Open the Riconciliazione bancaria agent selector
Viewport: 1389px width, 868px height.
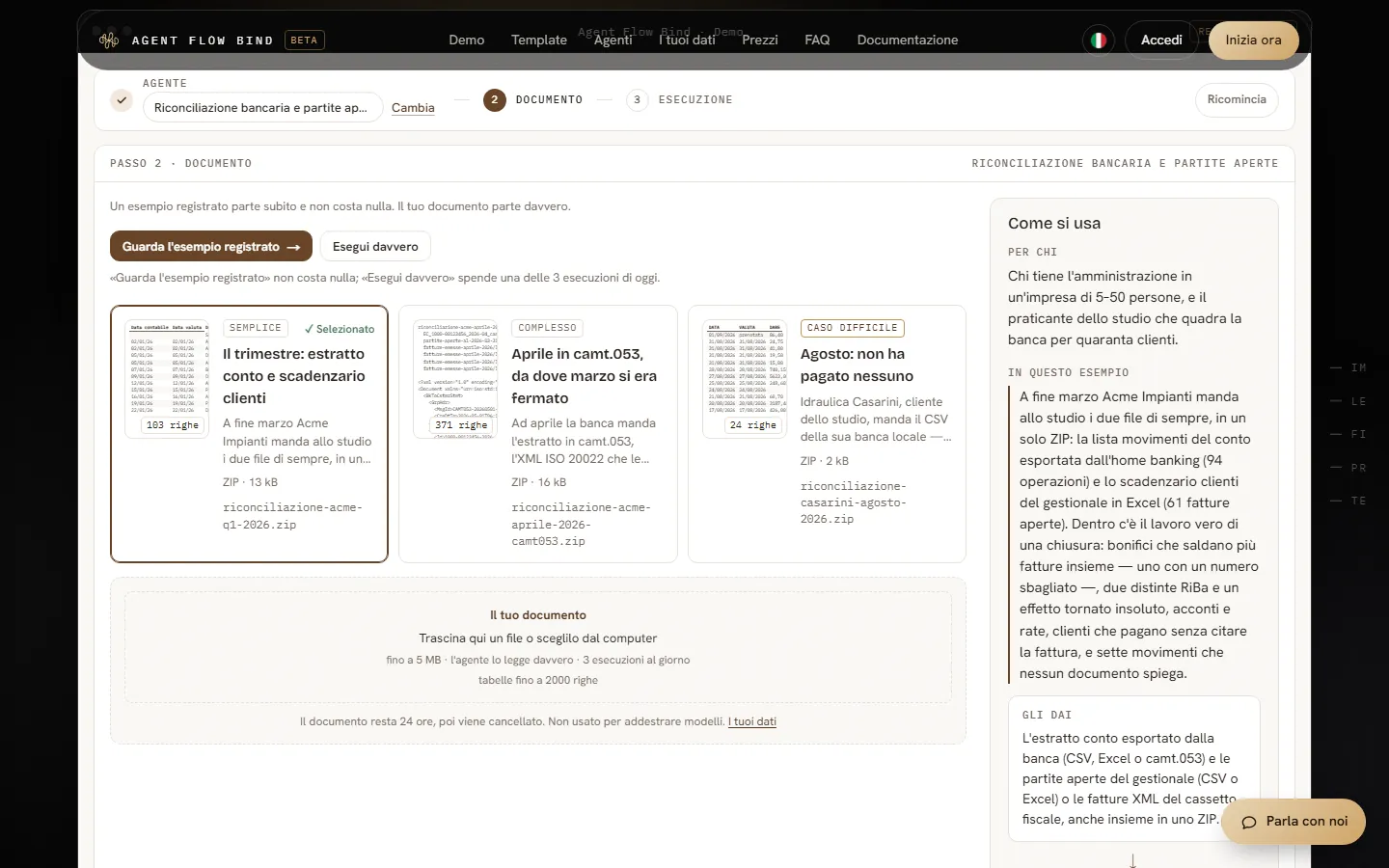(x=262, y=108)
